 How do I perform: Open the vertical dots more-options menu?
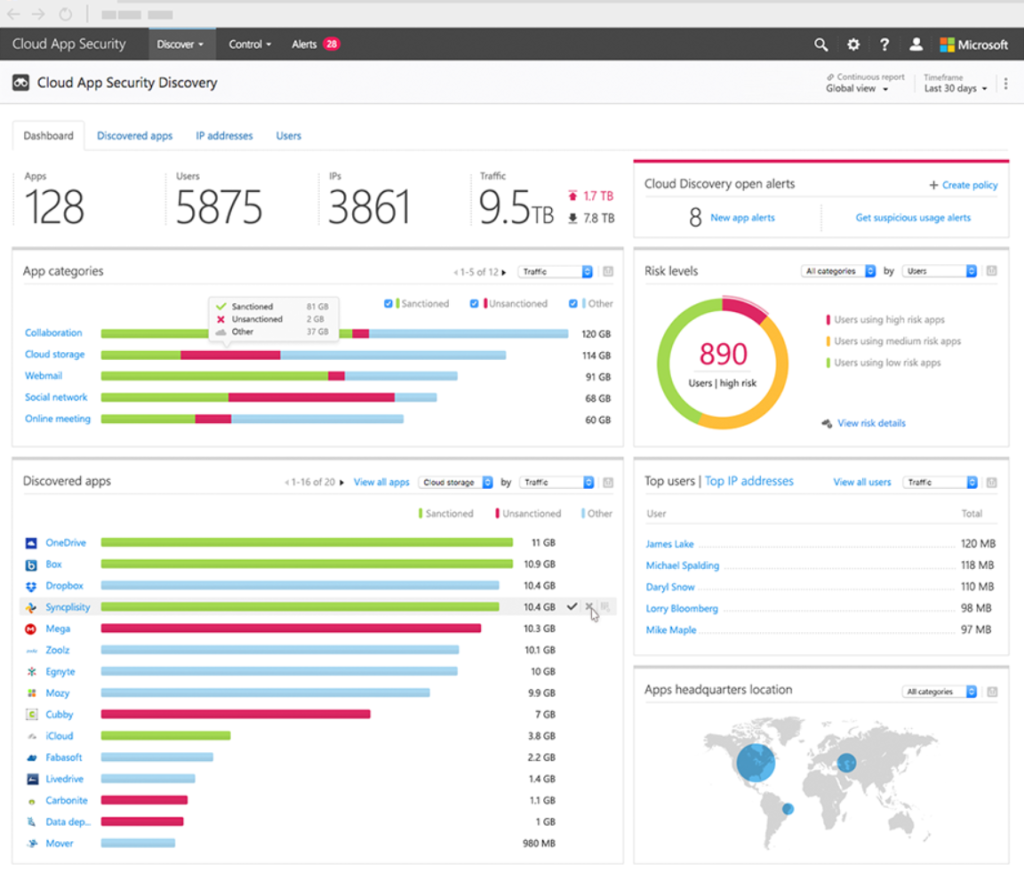pyautogui.click(x=1006, y=84)
